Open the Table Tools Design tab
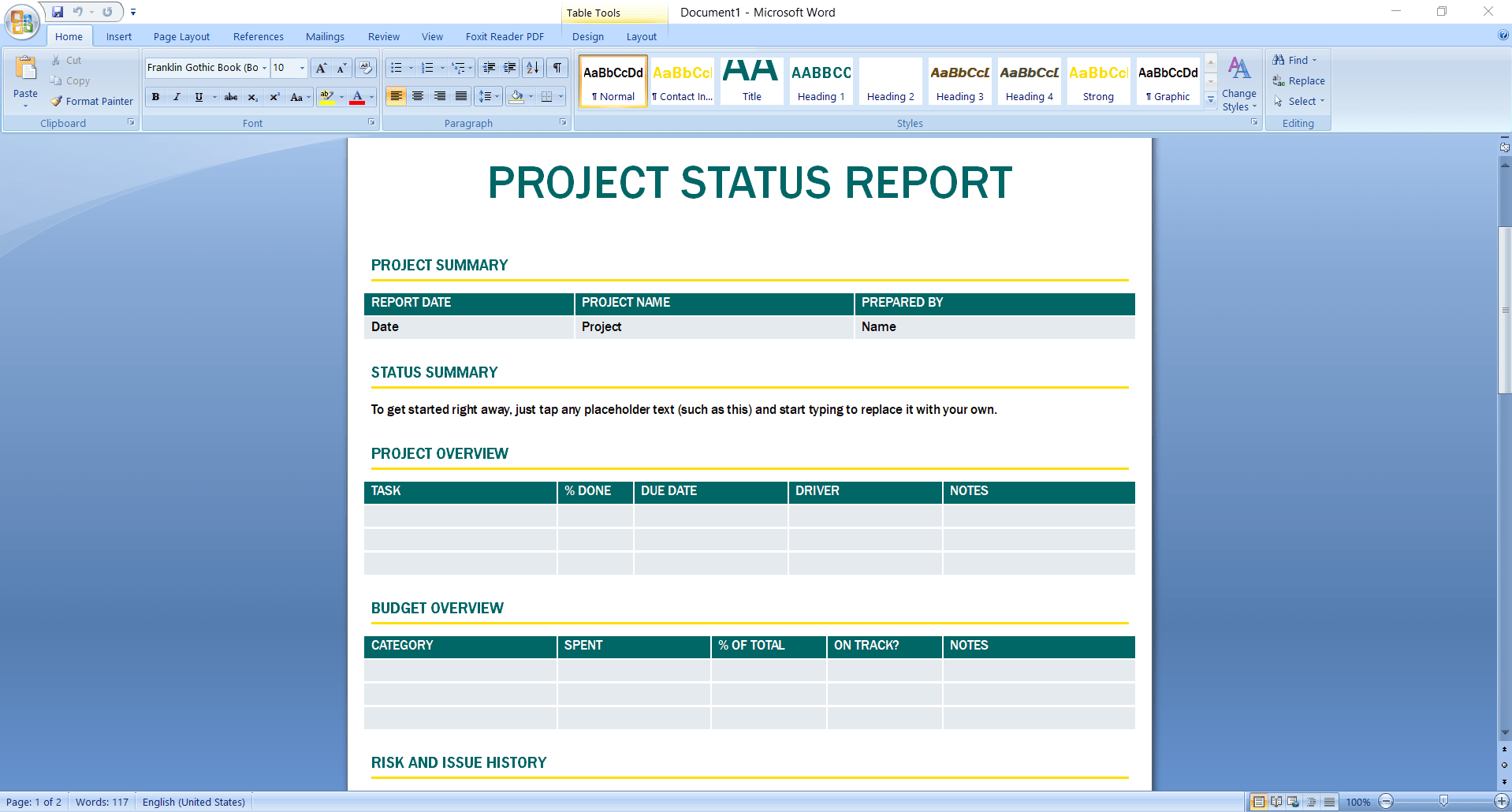Screen dimensions: 1512x812 [587, 36]
